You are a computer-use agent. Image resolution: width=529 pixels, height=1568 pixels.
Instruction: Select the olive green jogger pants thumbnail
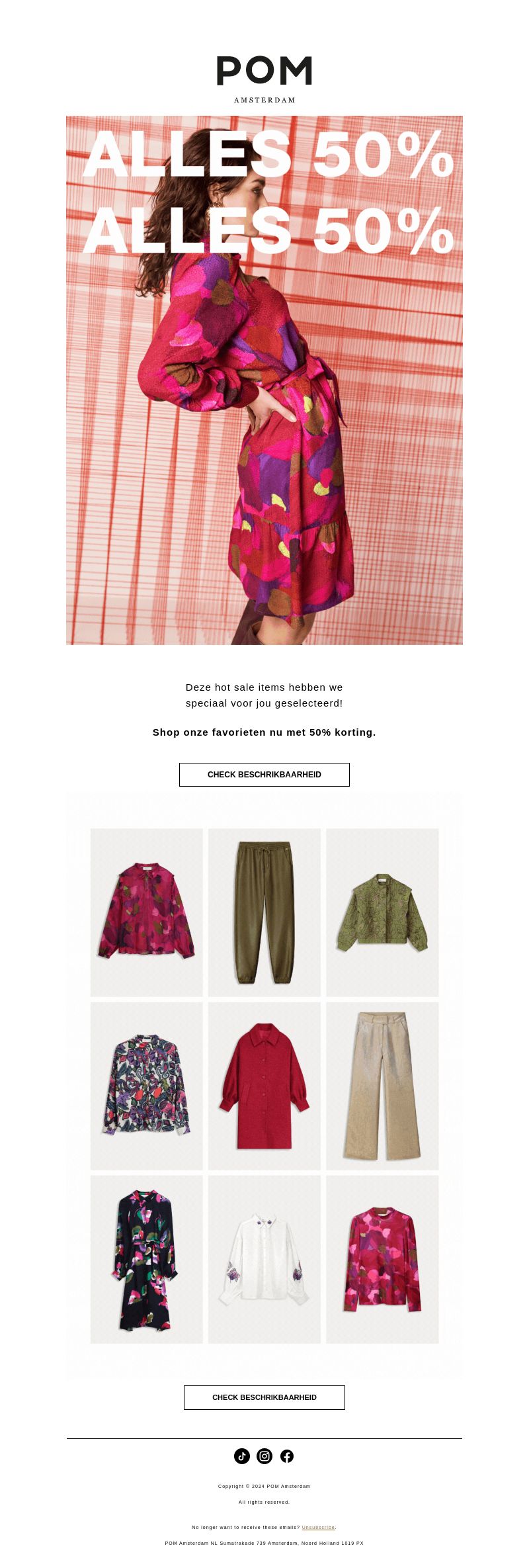click(x=264, y=912)
